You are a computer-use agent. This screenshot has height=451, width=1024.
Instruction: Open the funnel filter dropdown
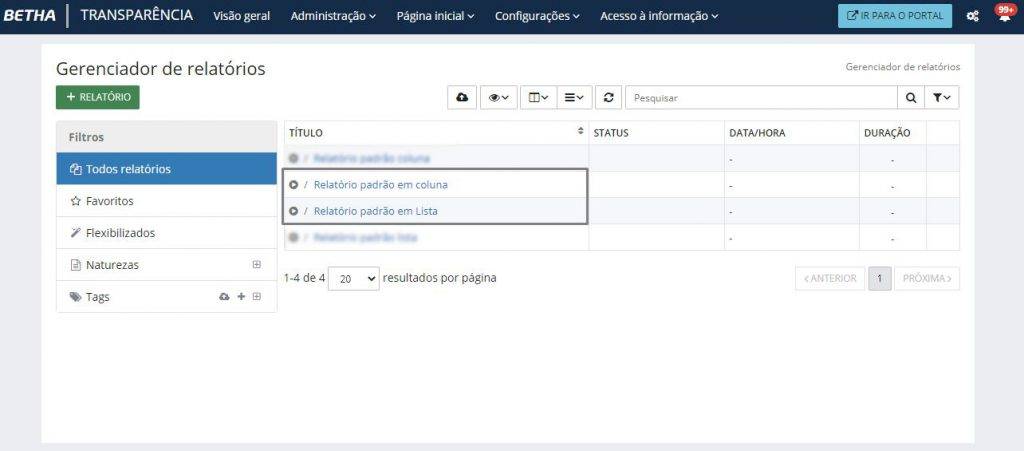pyautogui.click(x=942, y=98)
